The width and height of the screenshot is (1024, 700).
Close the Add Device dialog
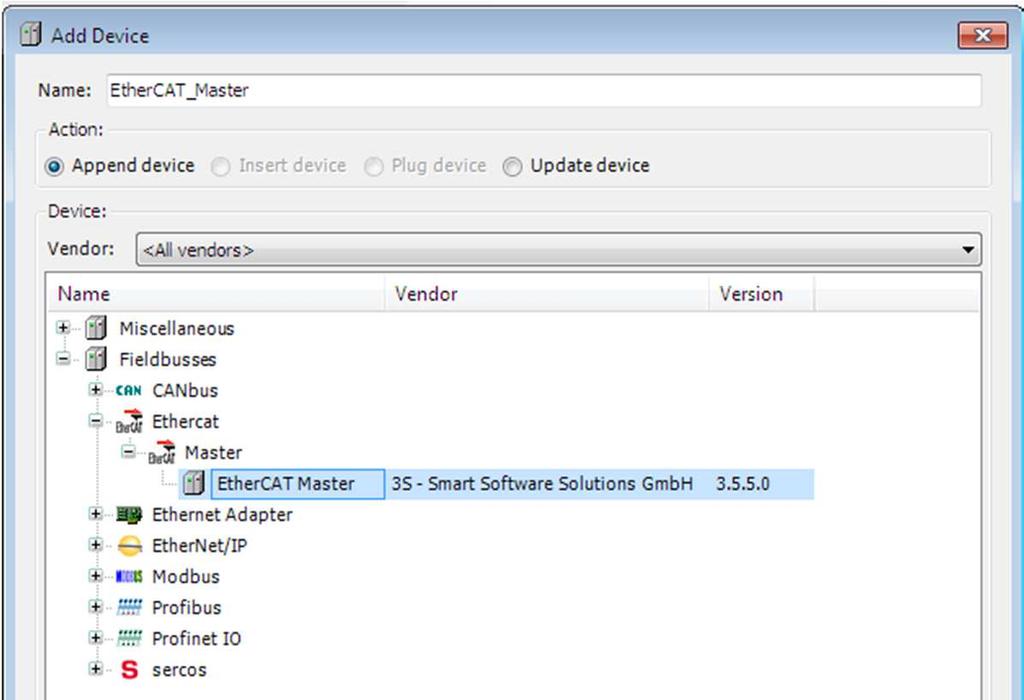coord(983,35)
